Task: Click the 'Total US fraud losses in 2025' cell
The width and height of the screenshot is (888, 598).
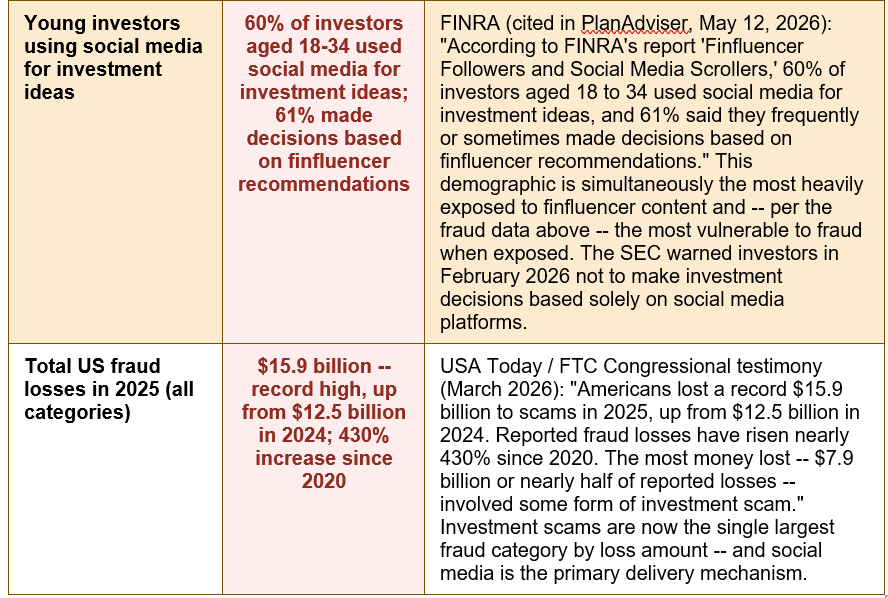Action: [x=115, y=468]
